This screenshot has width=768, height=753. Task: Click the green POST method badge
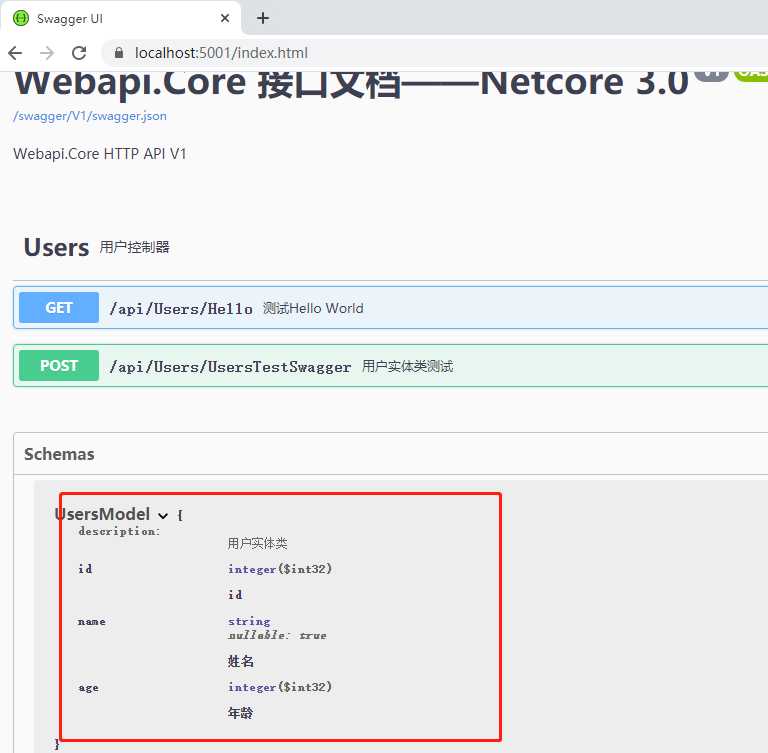tap(59, 365)
